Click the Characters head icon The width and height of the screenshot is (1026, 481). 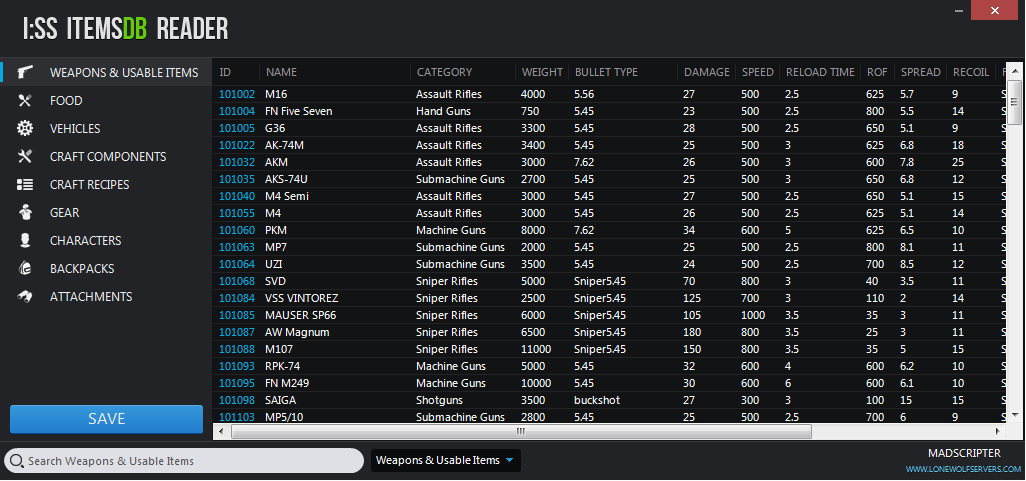pos(25,241)
